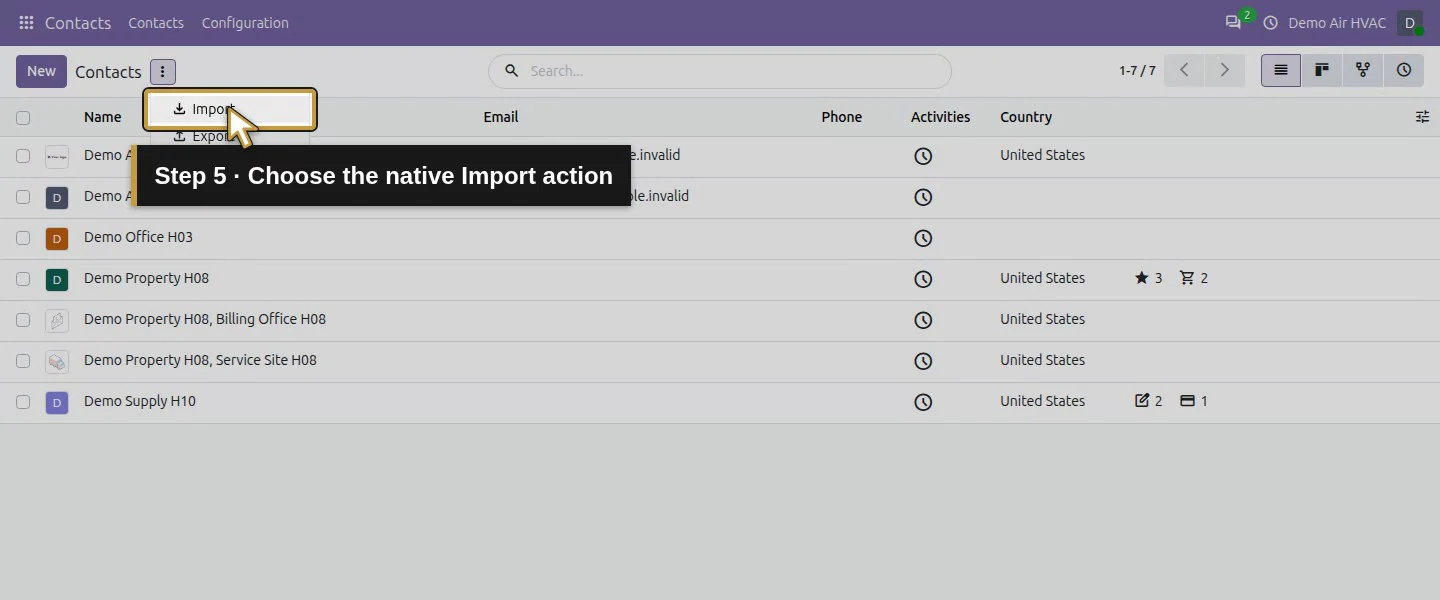Click the credit card icon on Demo Supply H10

click(1187, 401)
